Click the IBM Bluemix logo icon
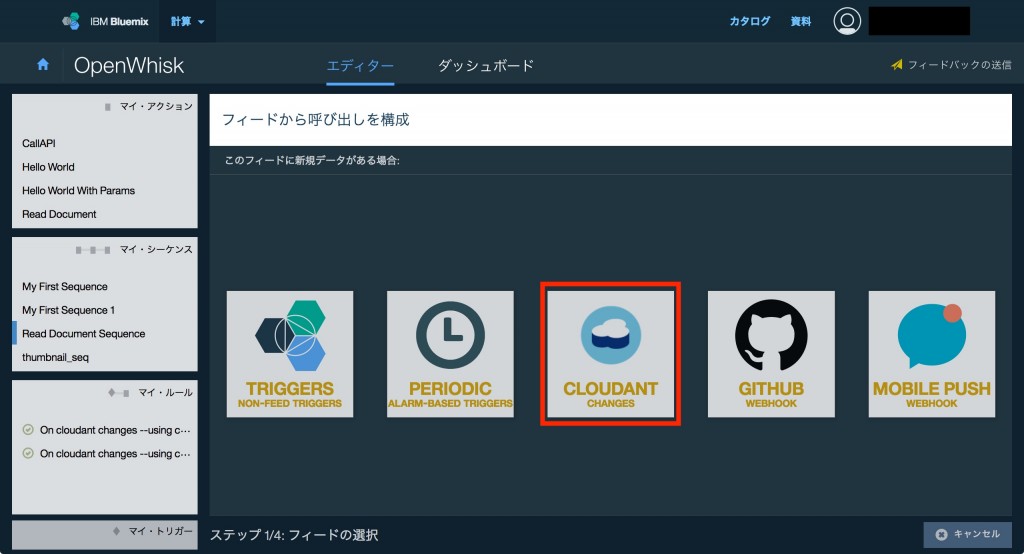 pyautogui.click(x=71, y=22)
